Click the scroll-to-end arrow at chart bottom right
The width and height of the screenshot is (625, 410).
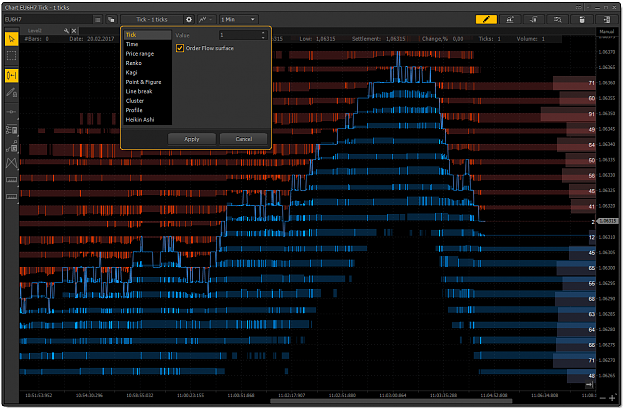tap(590, 385)
